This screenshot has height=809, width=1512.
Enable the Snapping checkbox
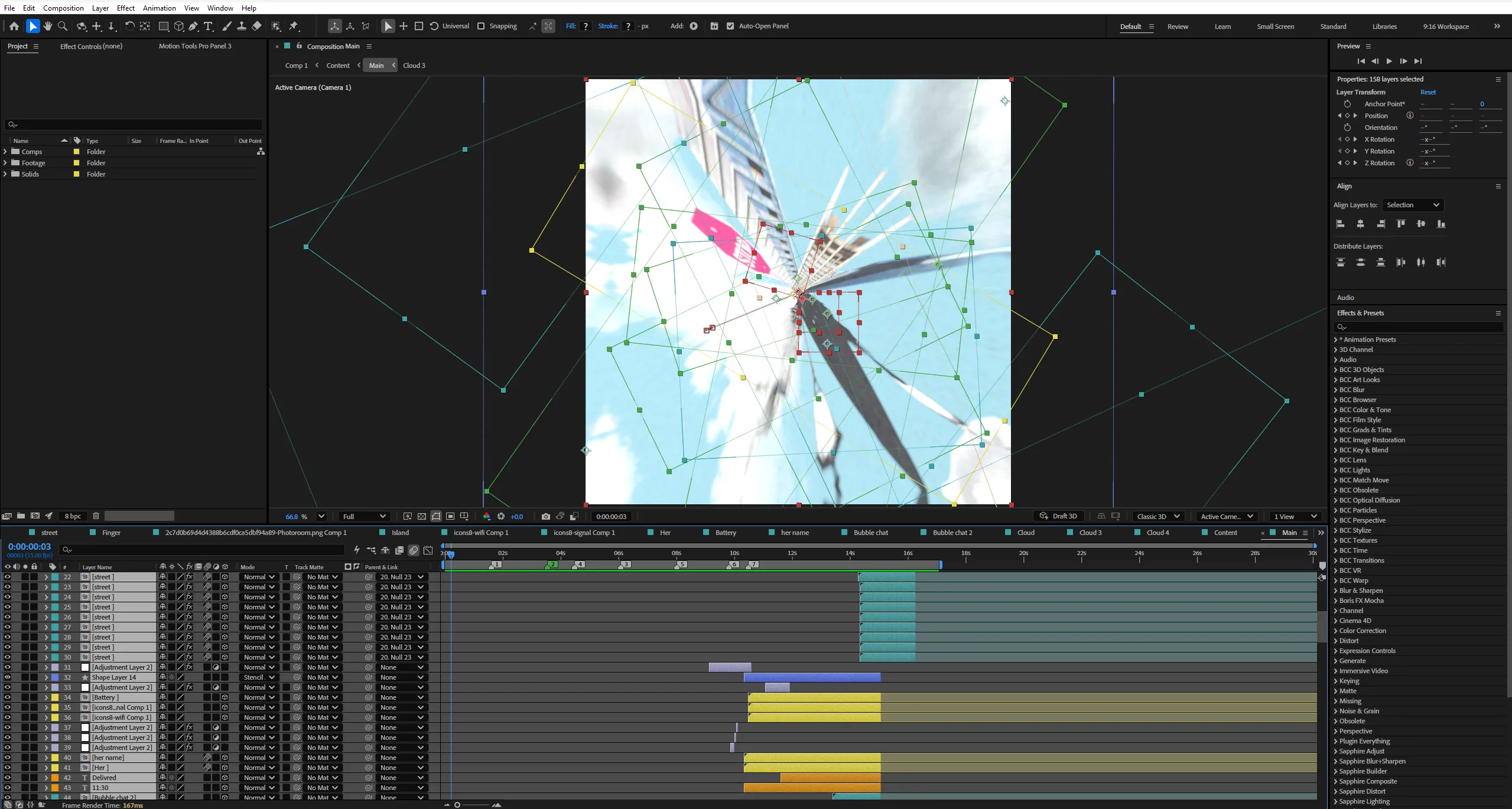click(x=481, y=26)
